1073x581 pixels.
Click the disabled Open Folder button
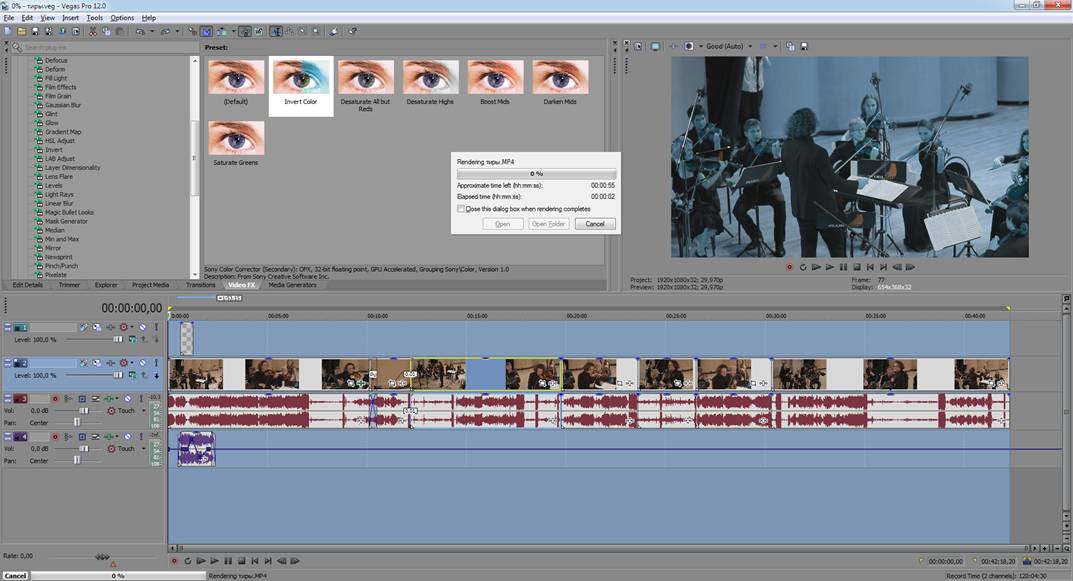549,224
